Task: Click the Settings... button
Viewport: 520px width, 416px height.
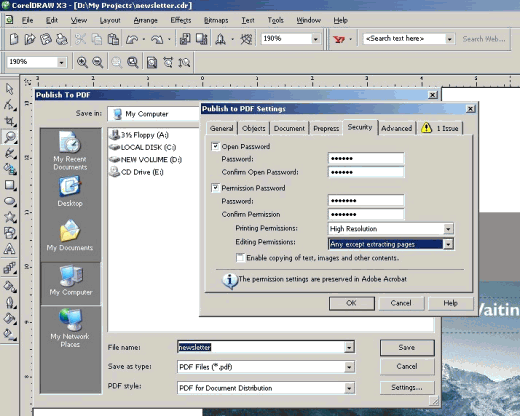Action: point(407,388)
